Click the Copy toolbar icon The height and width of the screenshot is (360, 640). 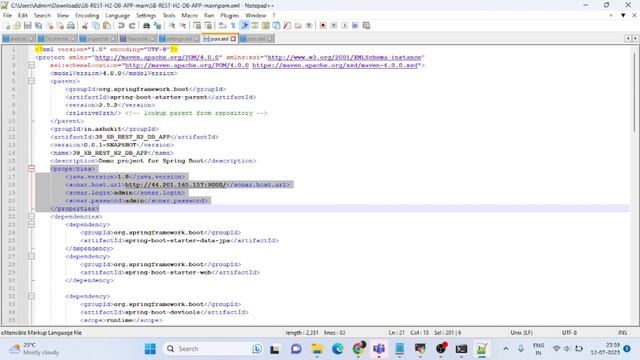96,26
